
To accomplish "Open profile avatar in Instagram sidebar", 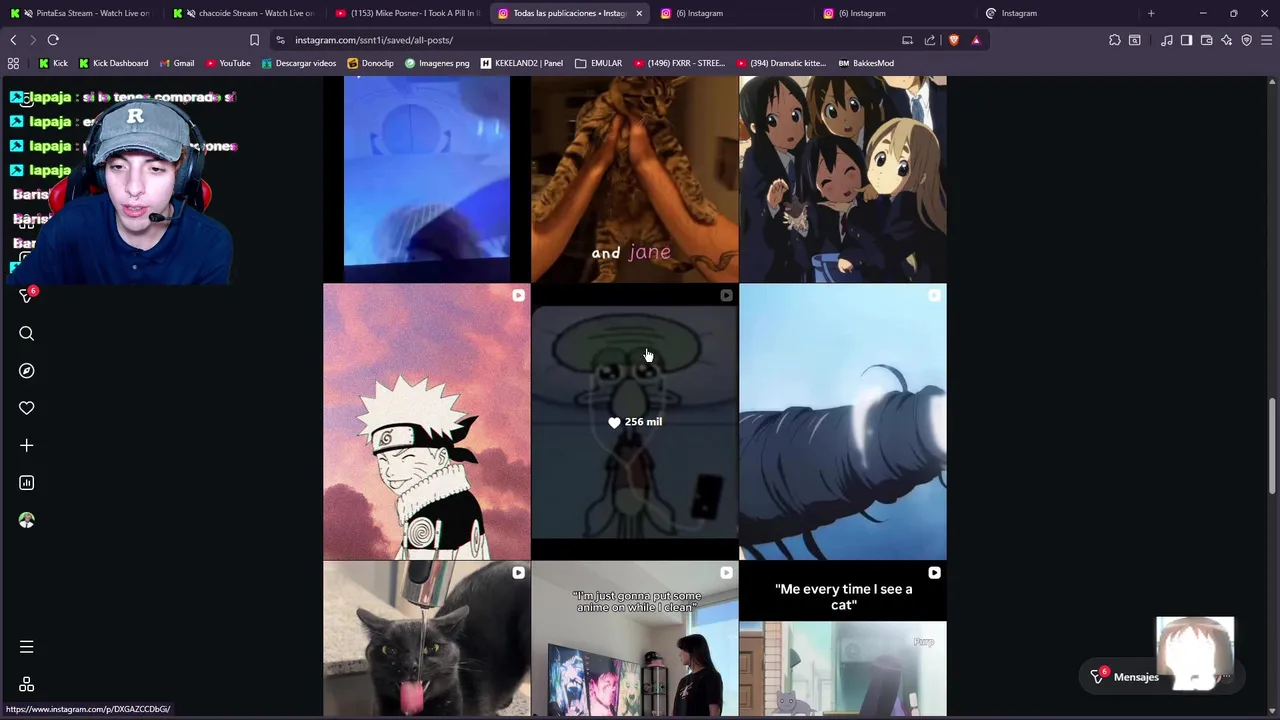I will click(x=27, y=520).
